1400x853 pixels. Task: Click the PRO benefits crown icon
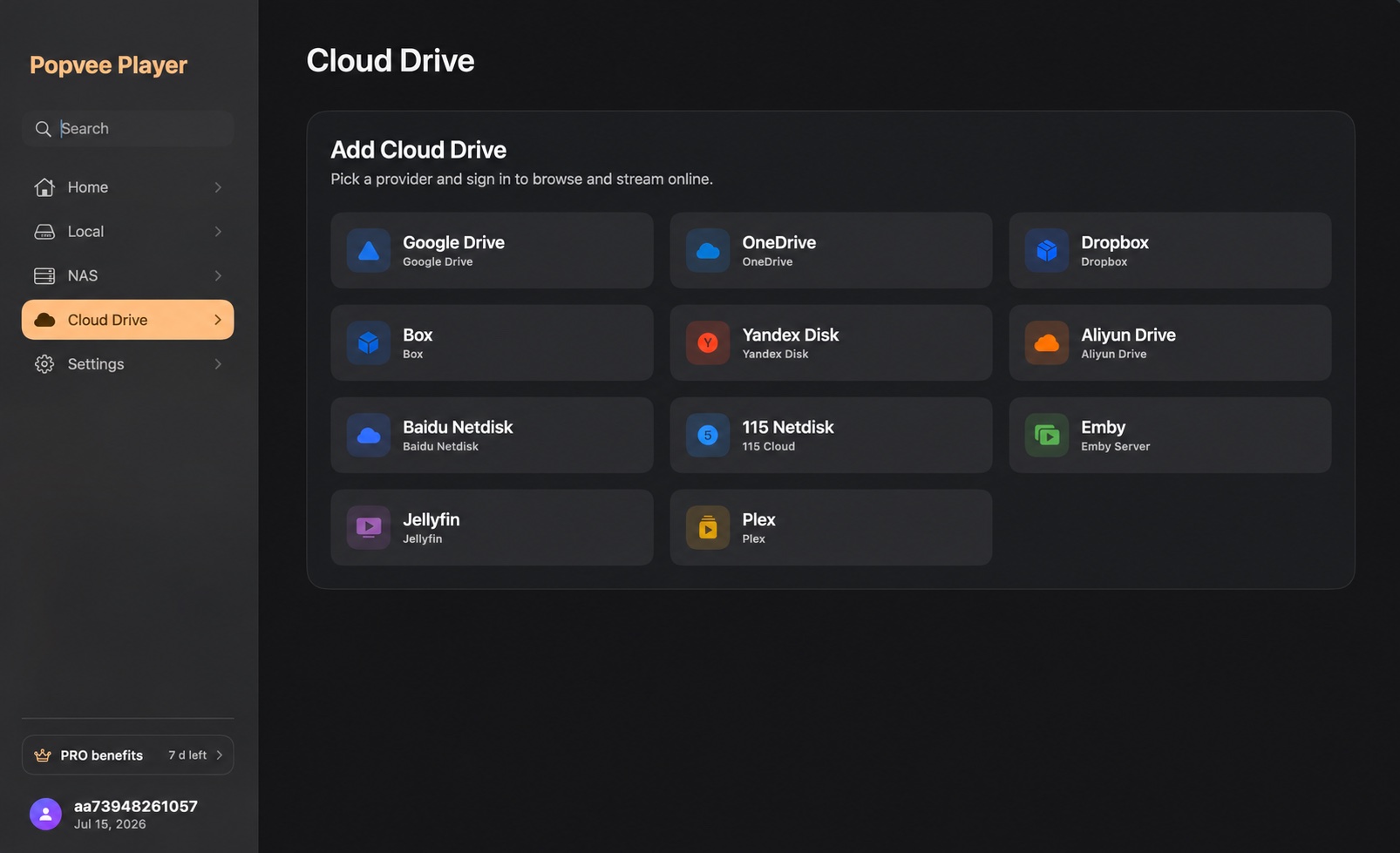(42, 755)
